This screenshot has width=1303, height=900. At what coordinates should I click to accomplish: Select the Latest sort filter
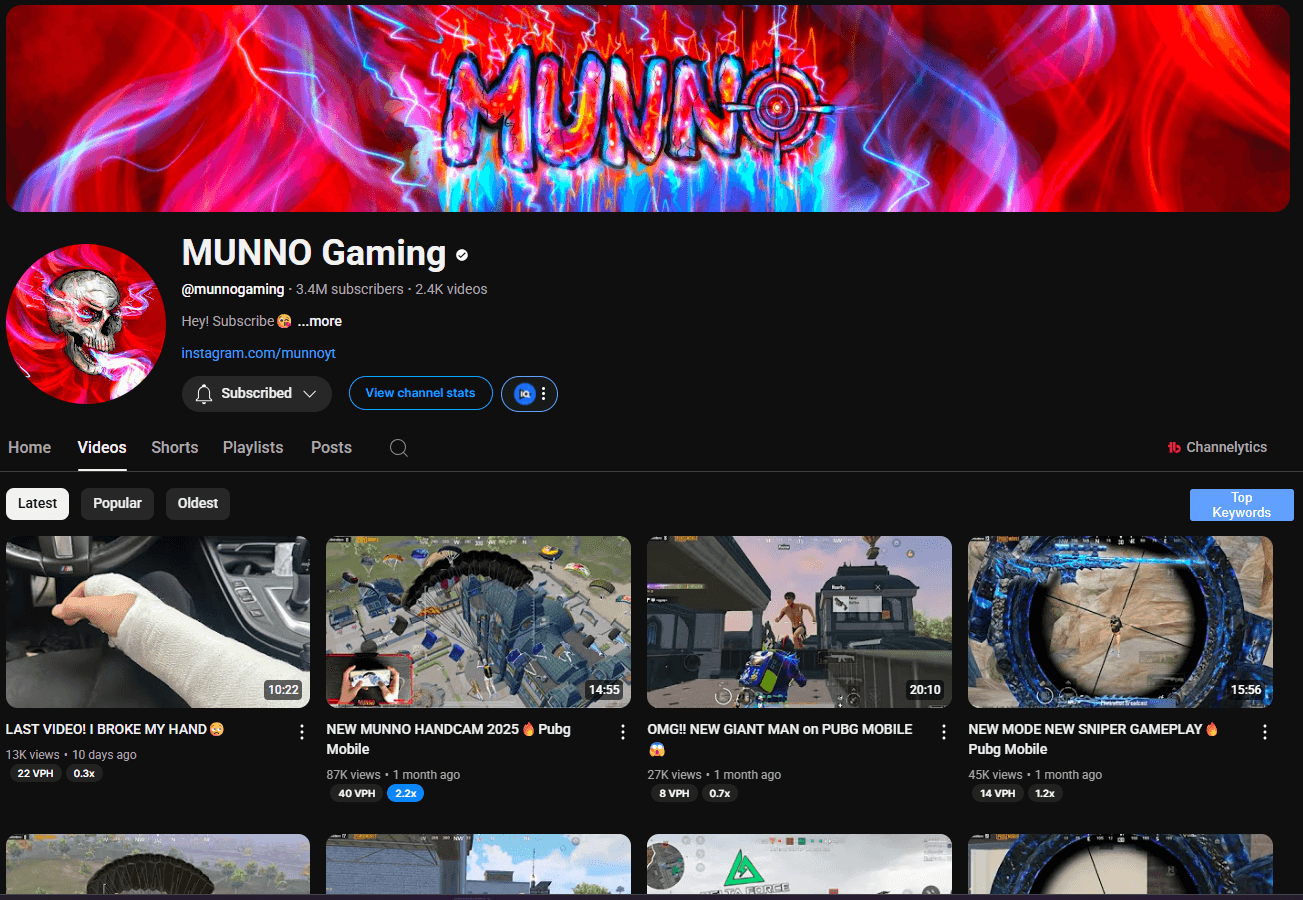(37, 504)
